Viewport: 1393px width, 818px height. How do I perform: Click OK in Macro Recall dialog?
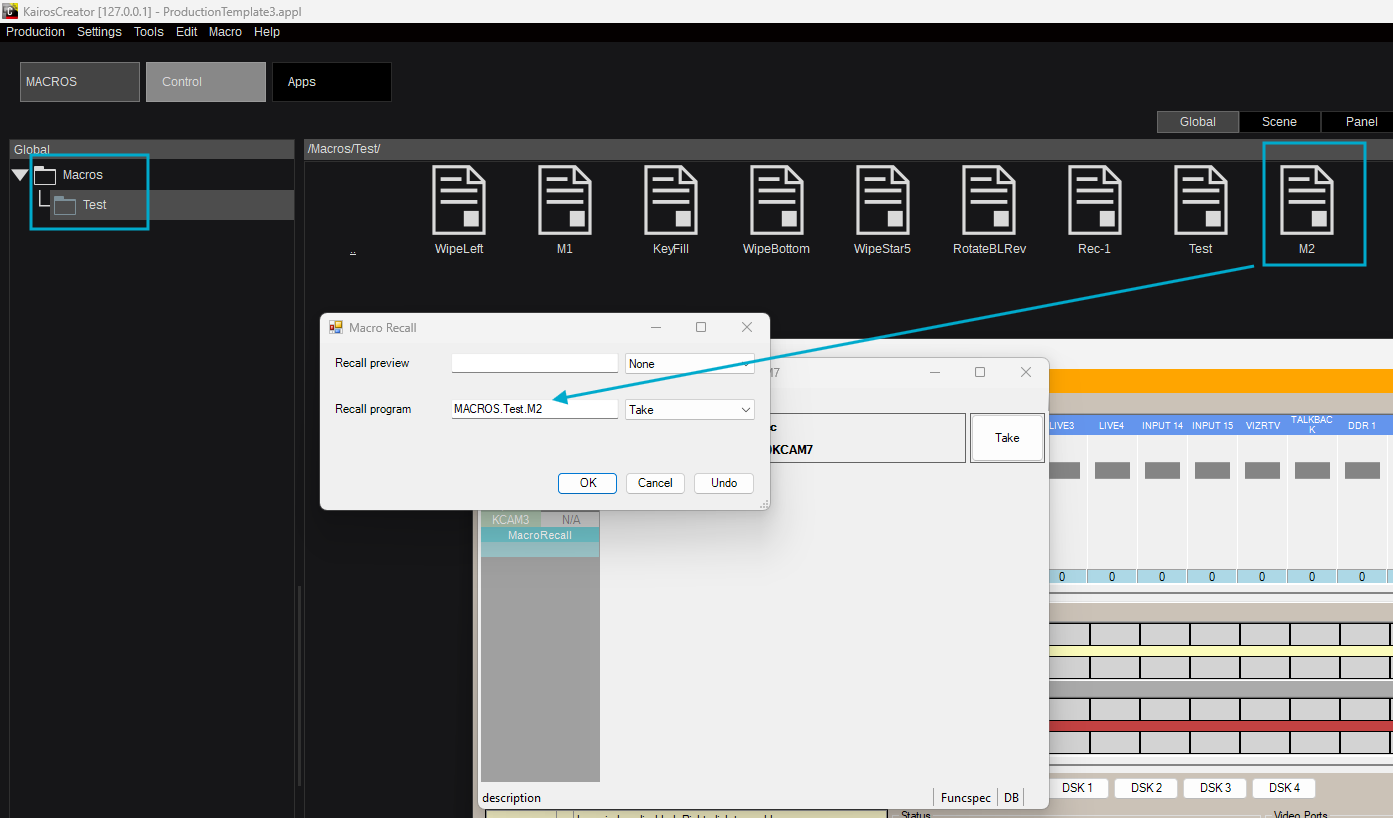588,483
